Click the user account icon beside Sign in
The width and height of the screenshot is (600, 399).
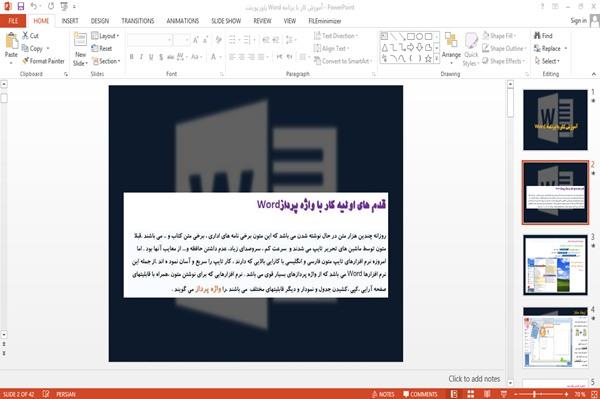click(594, 21)
